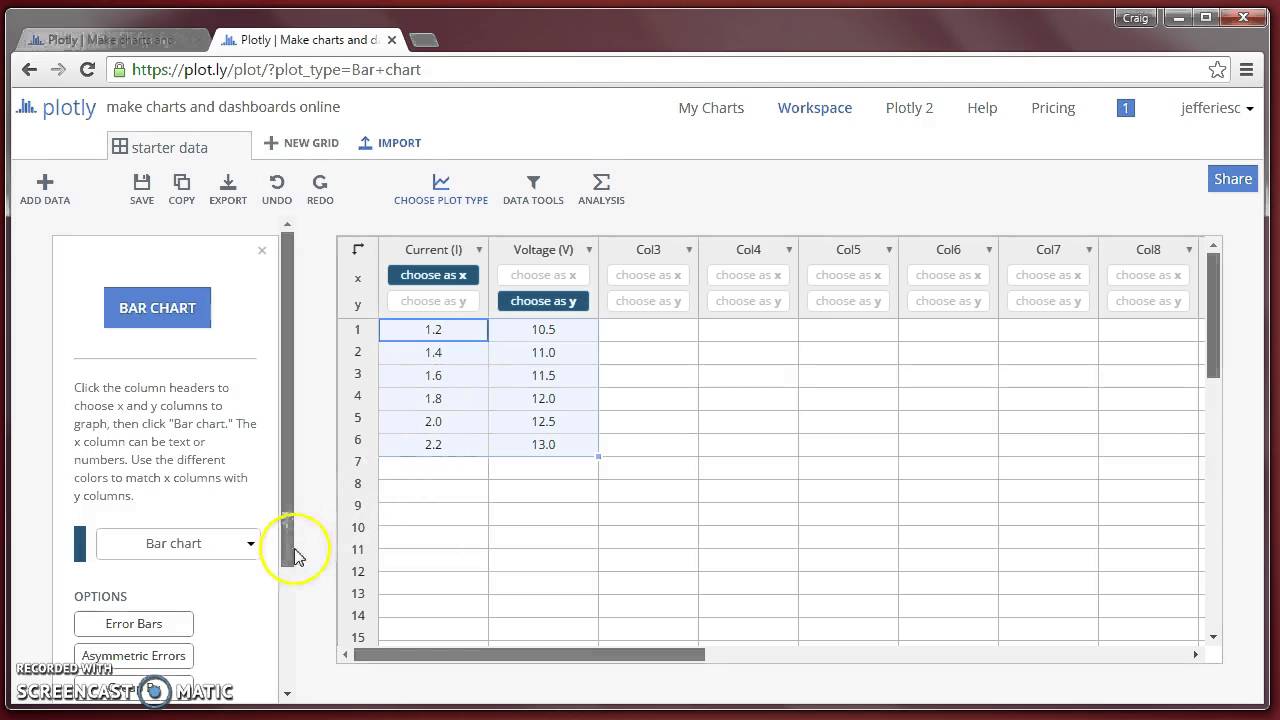This screenshot has height=720, width=1280.
Task: Open the new tab button in Chrome
Action: 424,40
